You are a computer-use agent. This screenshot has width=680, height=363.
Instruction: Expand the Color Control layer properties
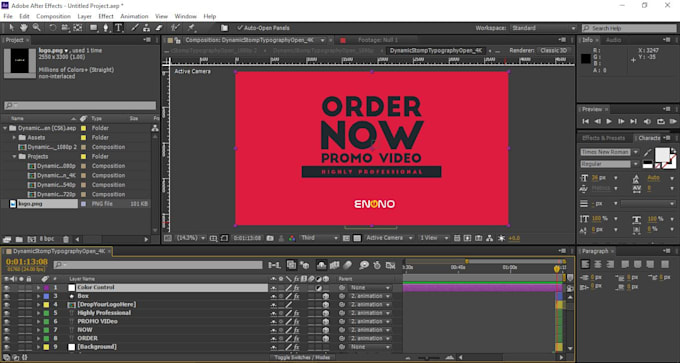point(38,288)
